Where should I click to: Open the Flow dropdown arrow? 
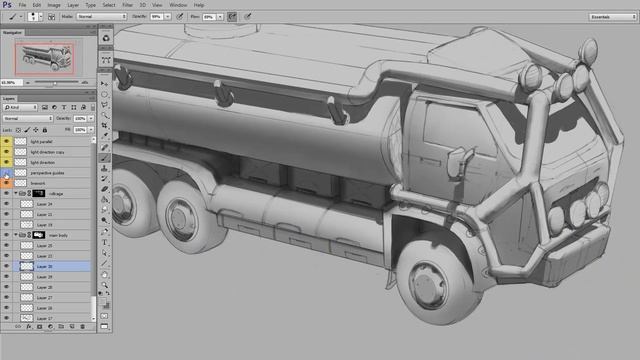(220, 17)
